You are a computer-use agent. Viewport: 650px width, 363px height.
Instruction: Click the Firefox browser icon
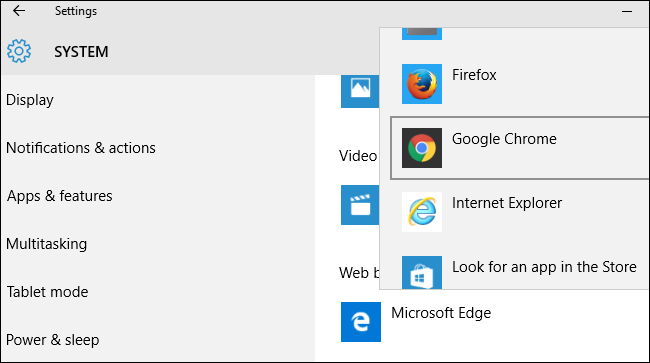pyautogui.click(x=422, y=84)
